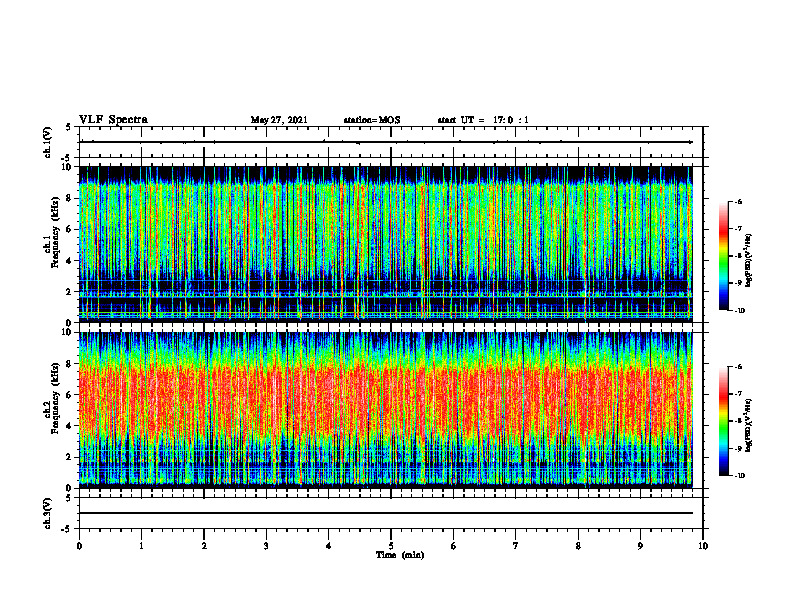Click the ch.2 color bar log(PSD) label
Viewport: 792px width, 612px height.
749,426
